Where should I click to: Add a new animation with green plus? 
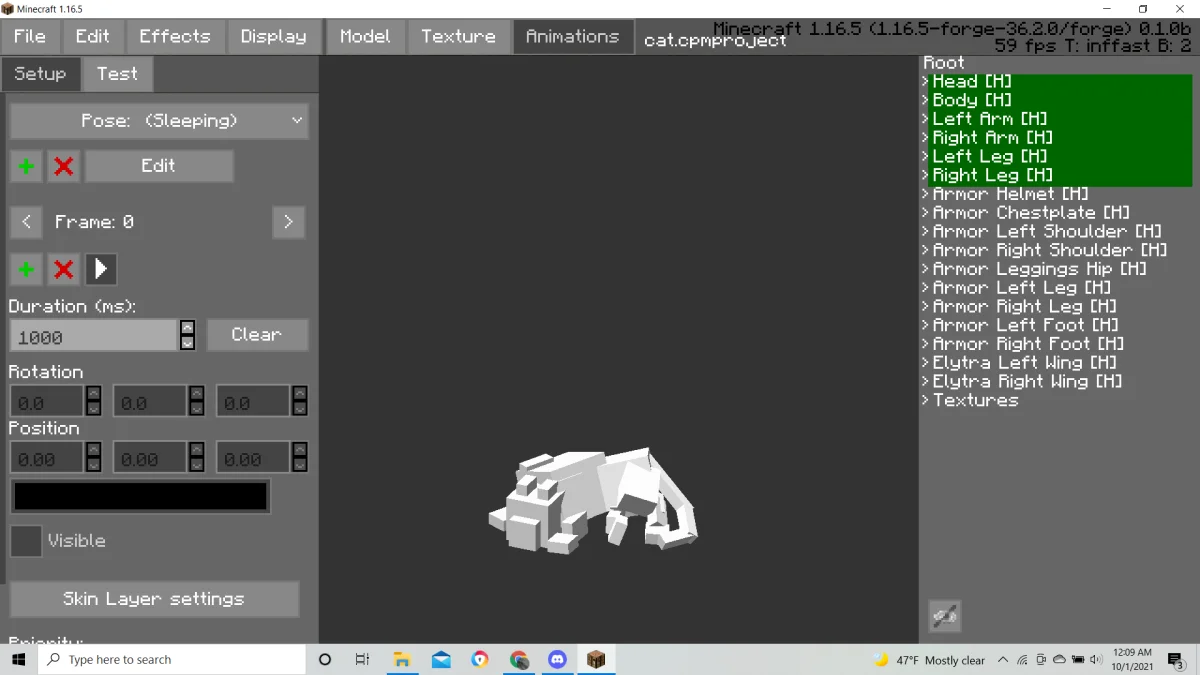(26, 166)
